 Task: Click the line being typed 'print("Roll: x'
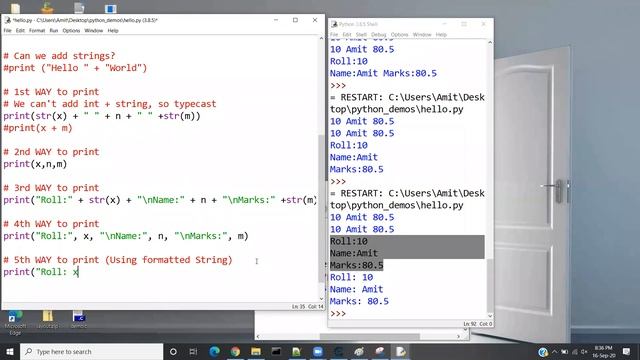[x=41, y=272]
